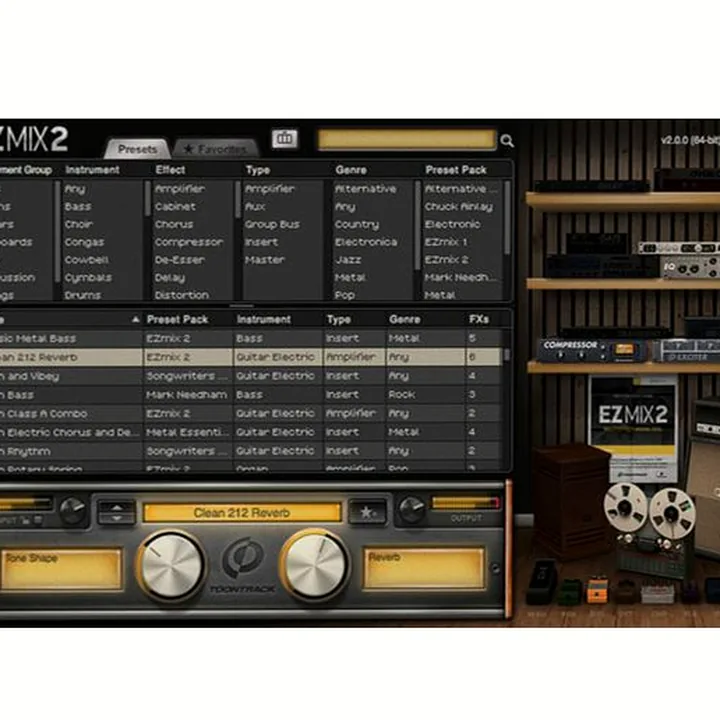Click the Preset Pack filter scrollbar
Screen dimensions: 720x720
point(507,218)
